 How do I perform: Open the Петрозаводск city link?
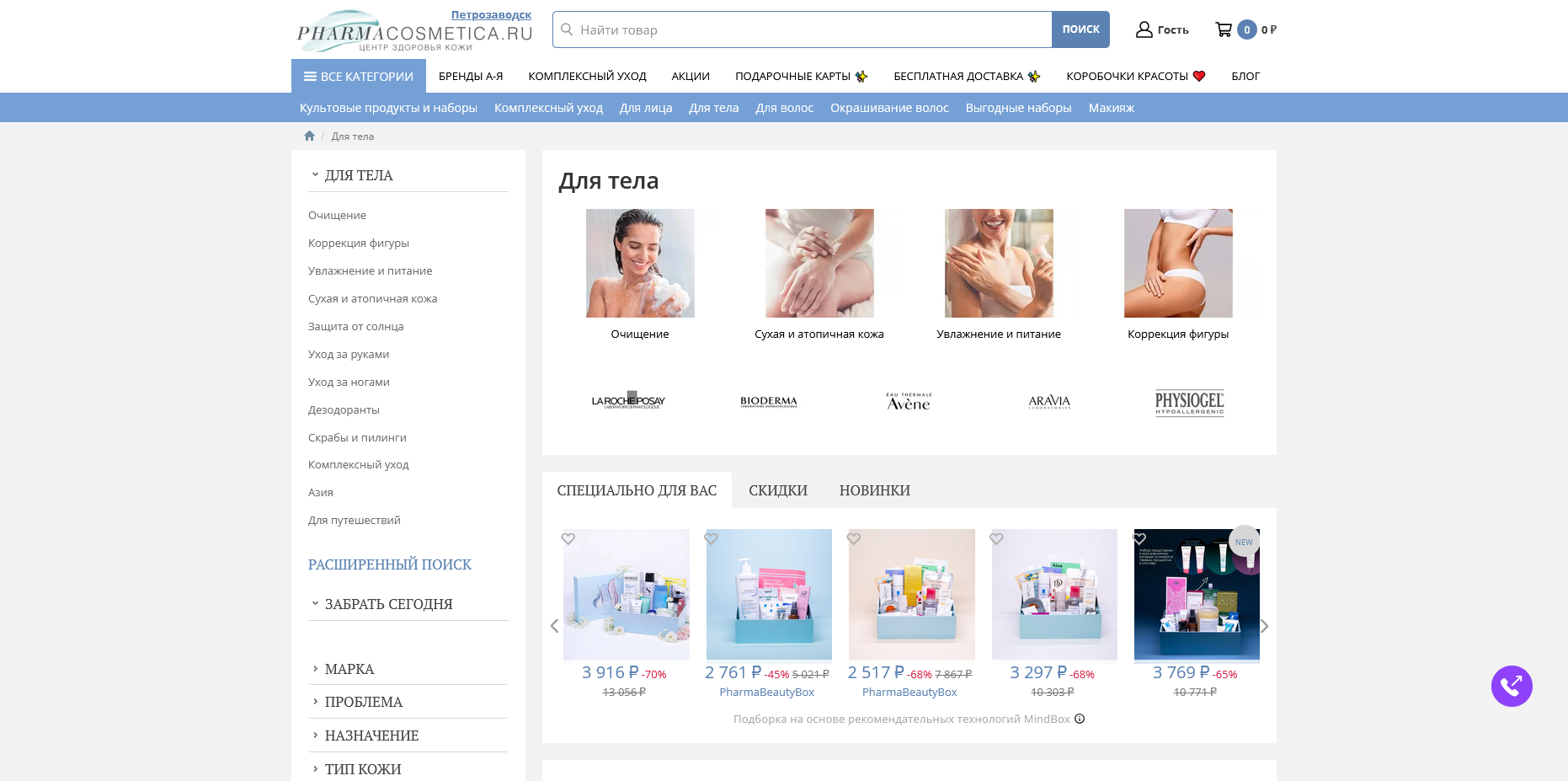[x=491, y=15]
